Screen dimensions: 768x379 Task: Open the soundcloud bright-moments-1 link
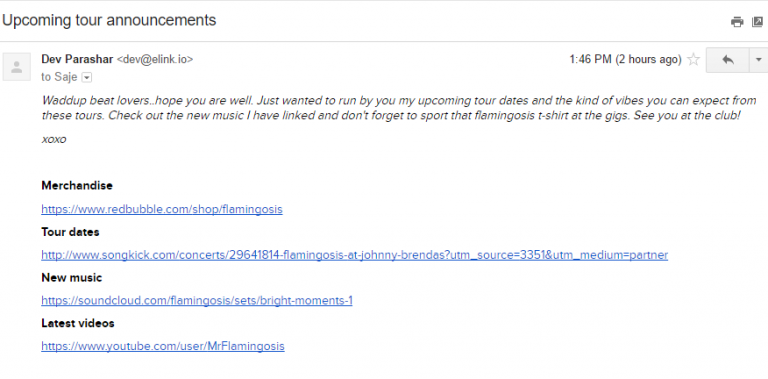(x=197, y=301)
